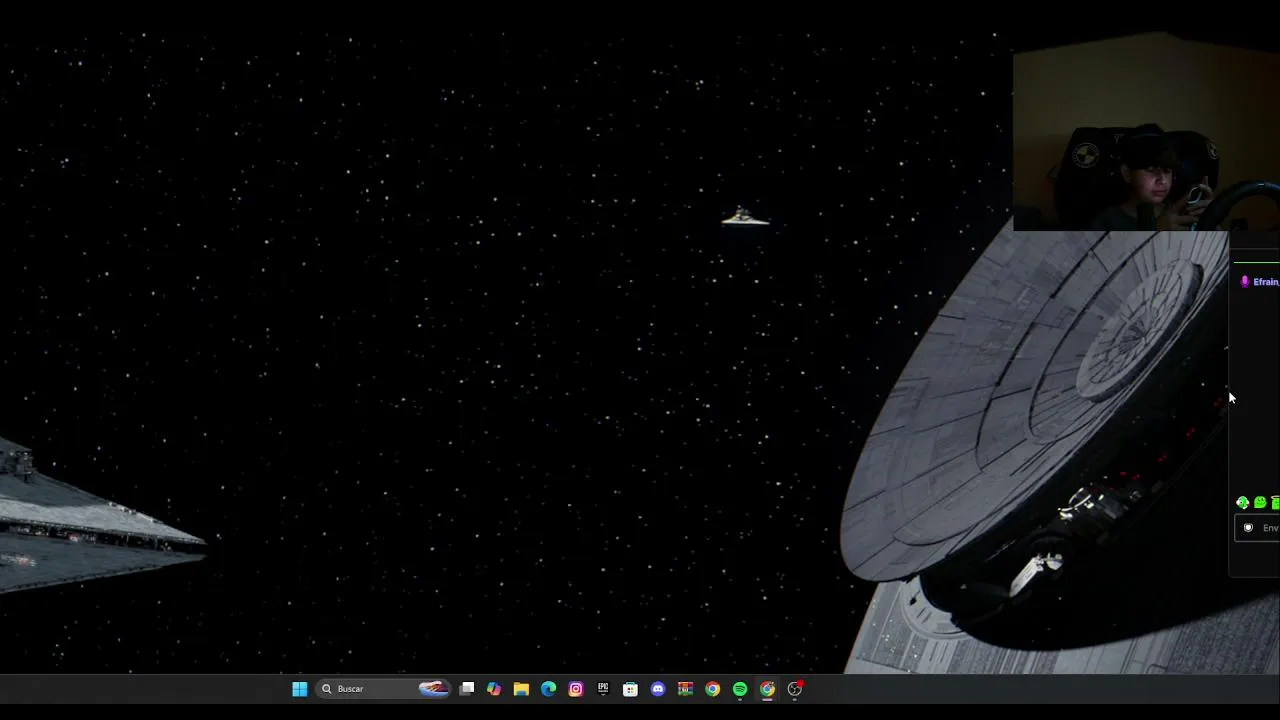Open Task View from the taskbar
1280x720 pixels.
(x=467, y=689)
